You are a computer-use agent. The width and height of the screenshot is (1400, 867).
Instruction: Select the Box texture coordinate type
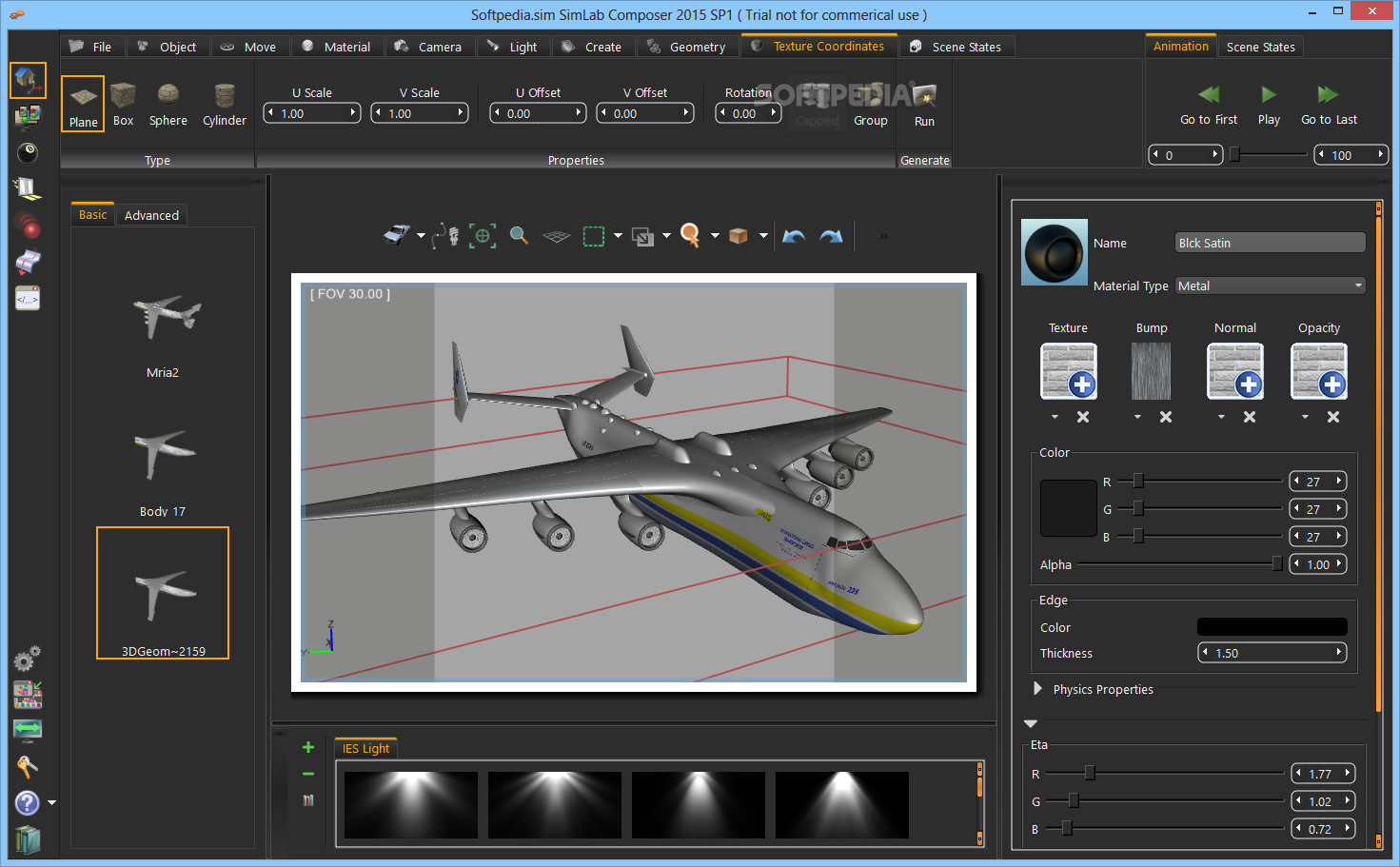[x=123, y=104]
